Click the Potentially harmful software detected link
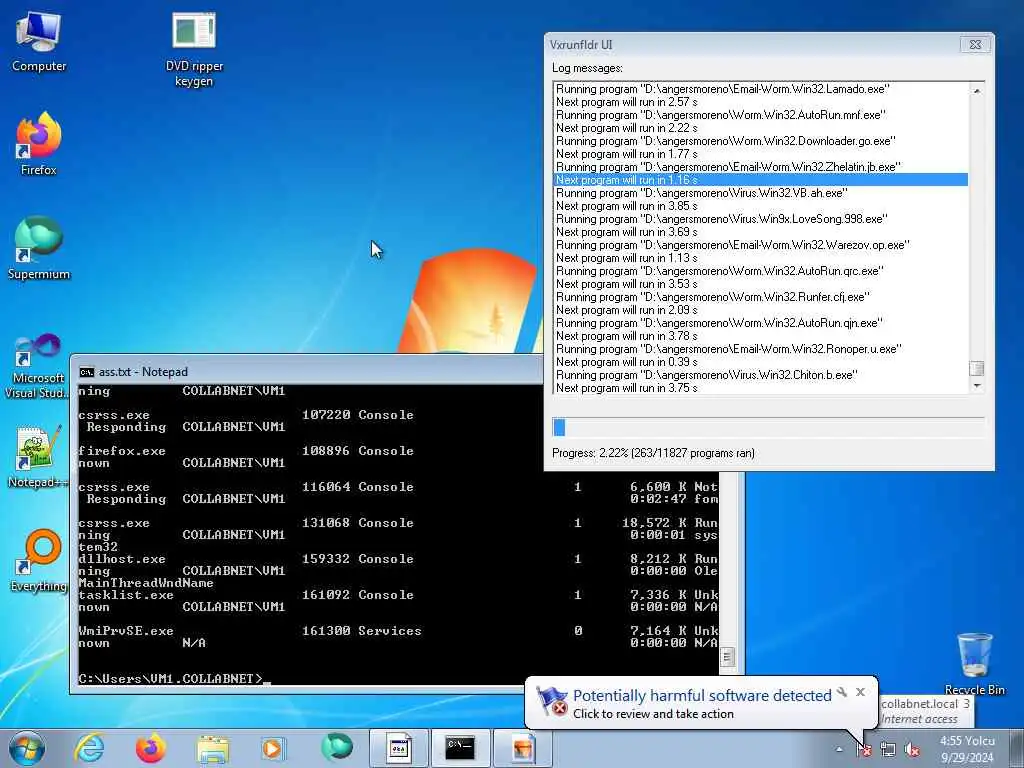This screenshot has width=1024, height=768. 702,696
